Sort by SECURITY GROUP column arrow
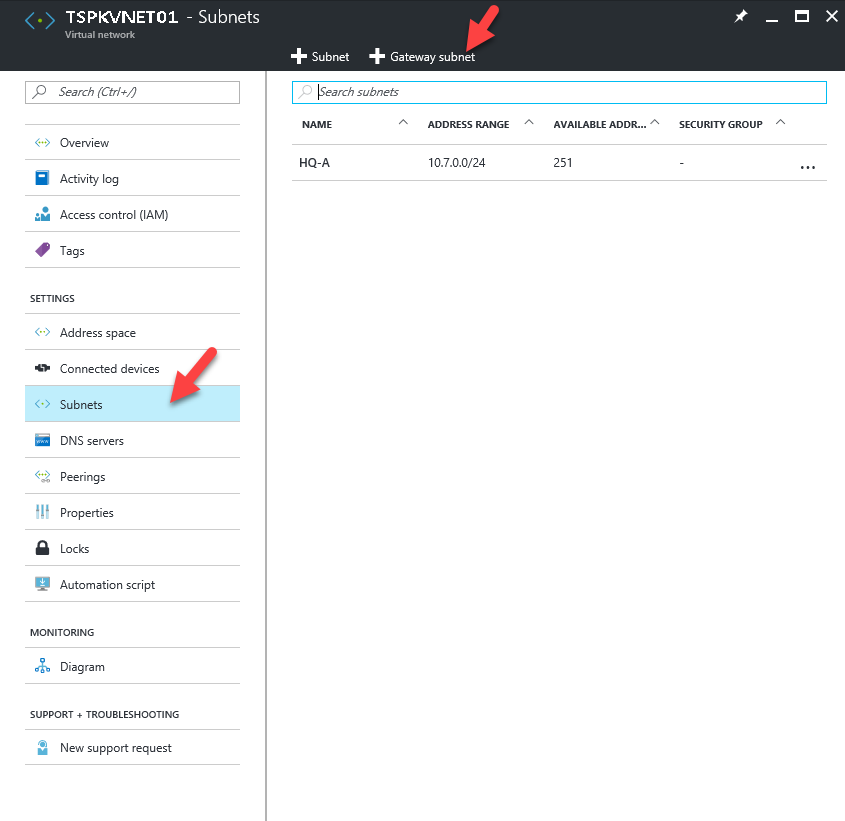The width and height of the screenshot is (845, 821). coord(780,122)
